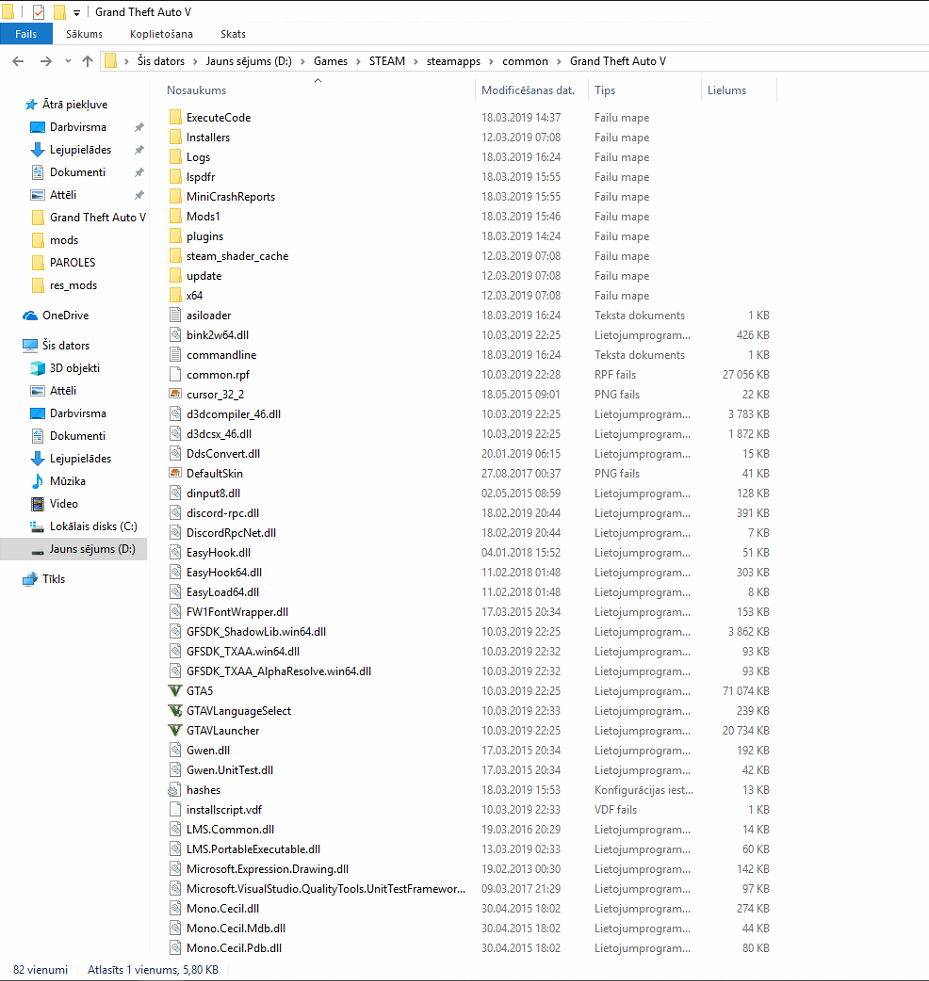Image resolution: width=929 pixels, height=981 pixels.
Task: Click the New Folder quick access icon
Action: click(x=59, y=12)
